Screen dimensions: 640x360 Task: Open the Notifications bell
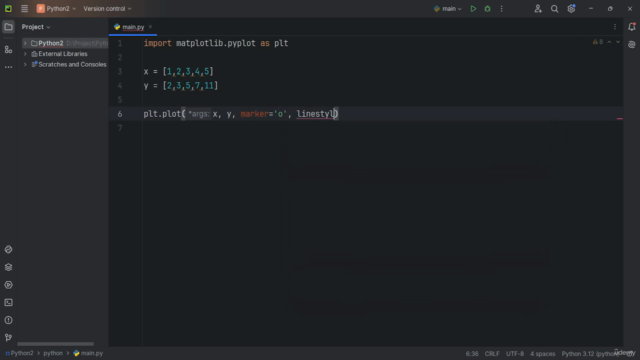point(632,27)
